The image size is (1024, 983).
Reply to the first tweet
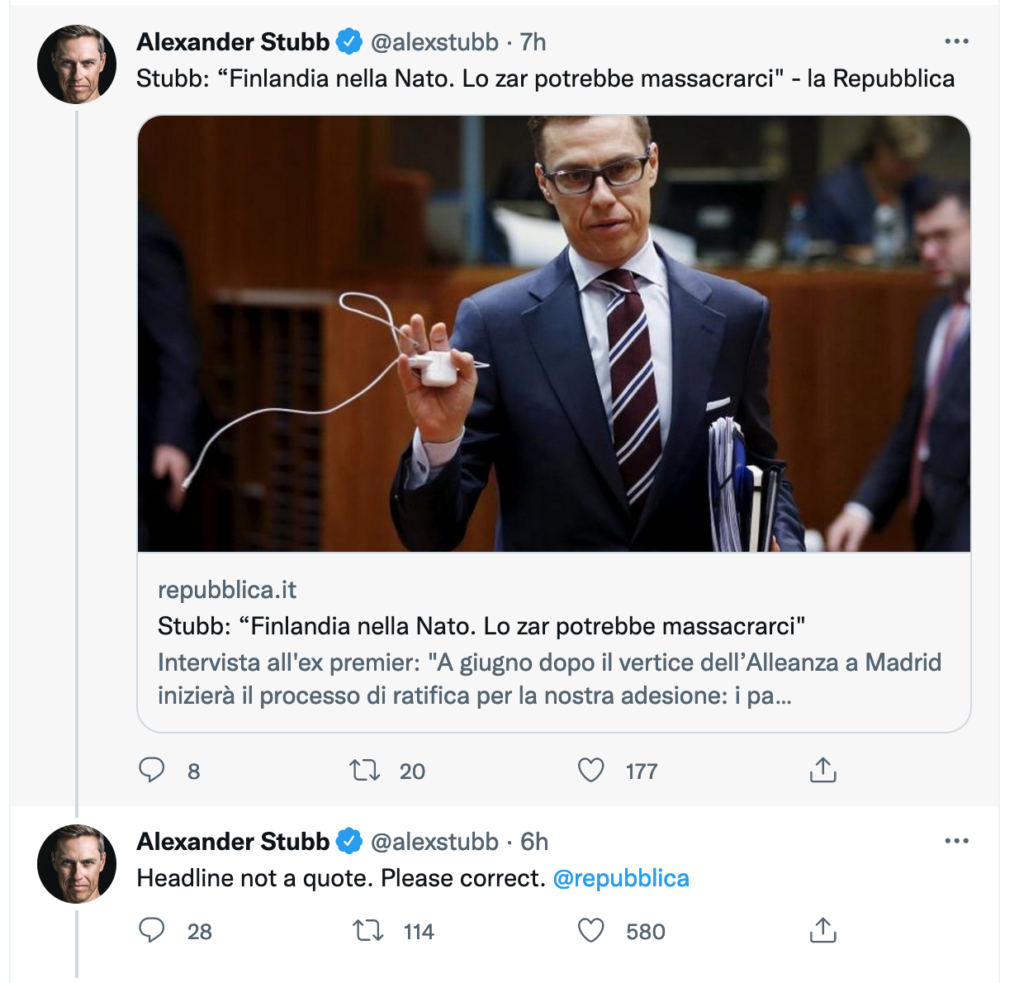click(x=152, y=770)
